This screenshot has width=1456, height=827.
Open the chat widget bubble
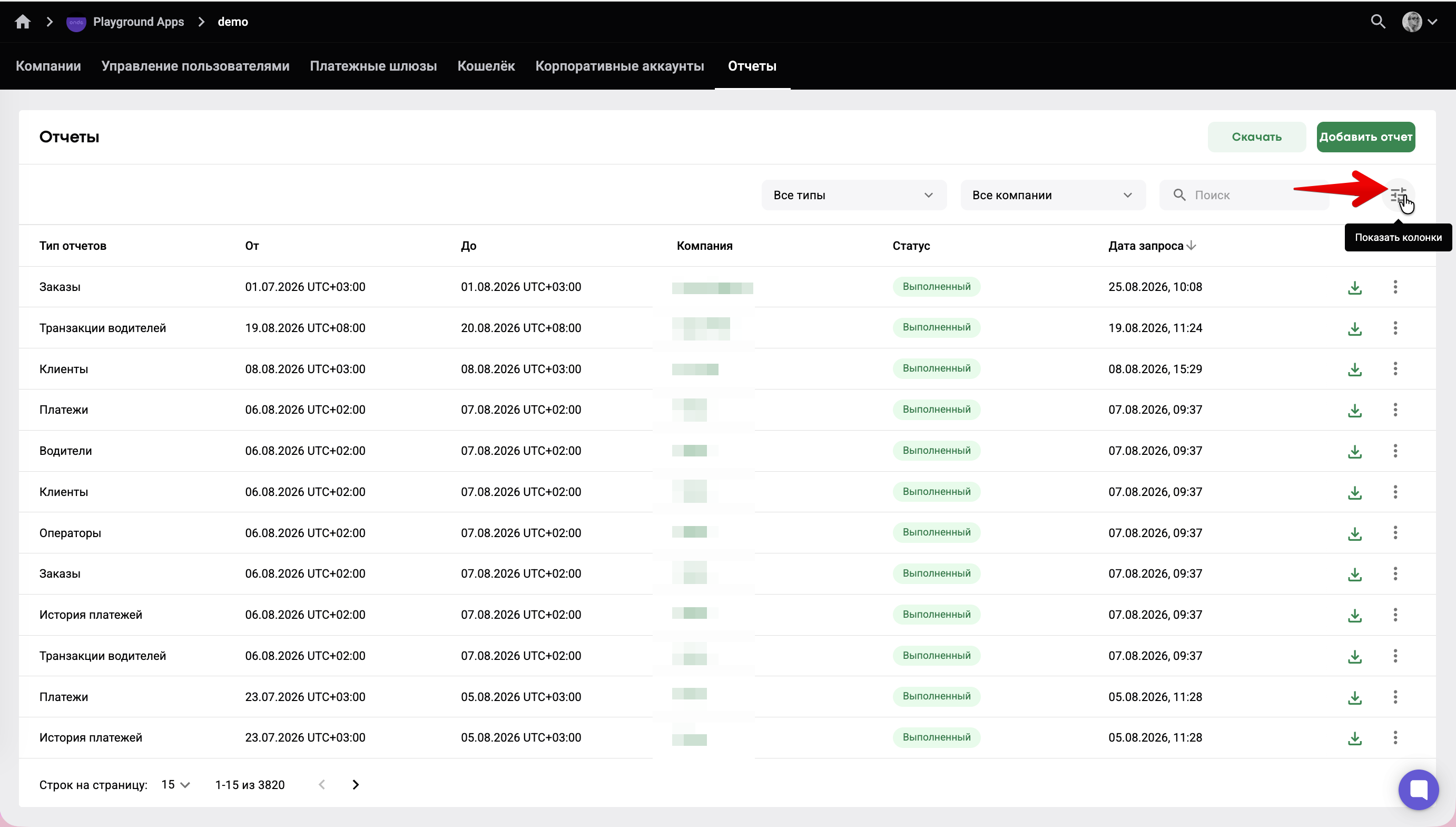pyautogui.click(x=1419, y=790)
